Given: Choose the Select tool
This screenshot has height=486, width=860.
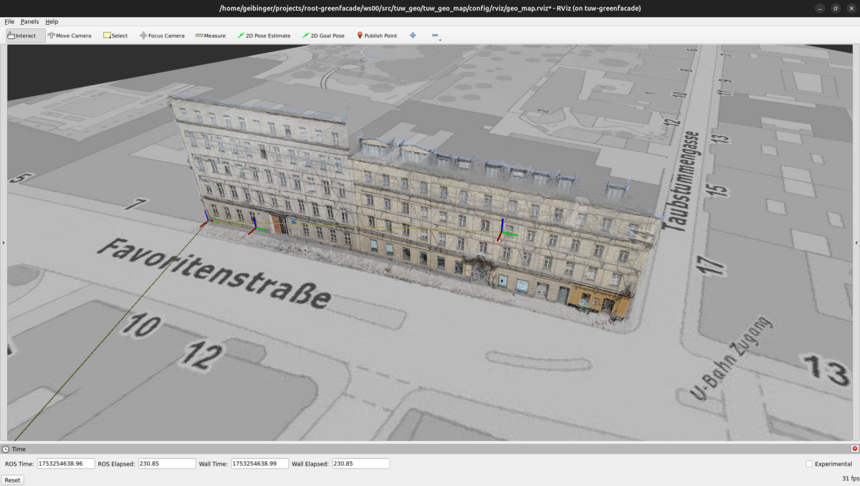Looking at the screenshot, I should [x=115, y=36].
